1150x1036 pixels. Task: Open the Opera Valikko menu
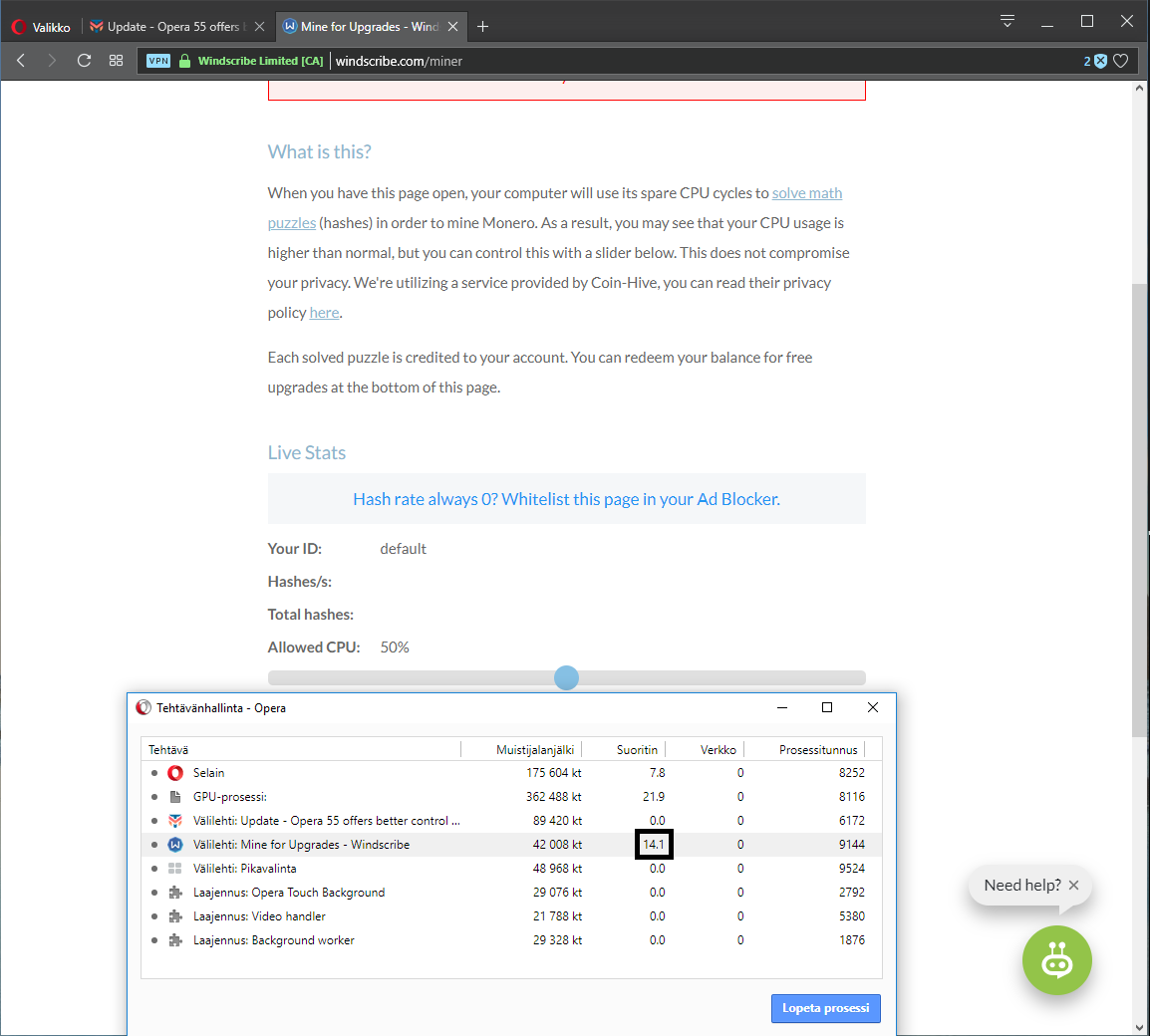(41, 27)
